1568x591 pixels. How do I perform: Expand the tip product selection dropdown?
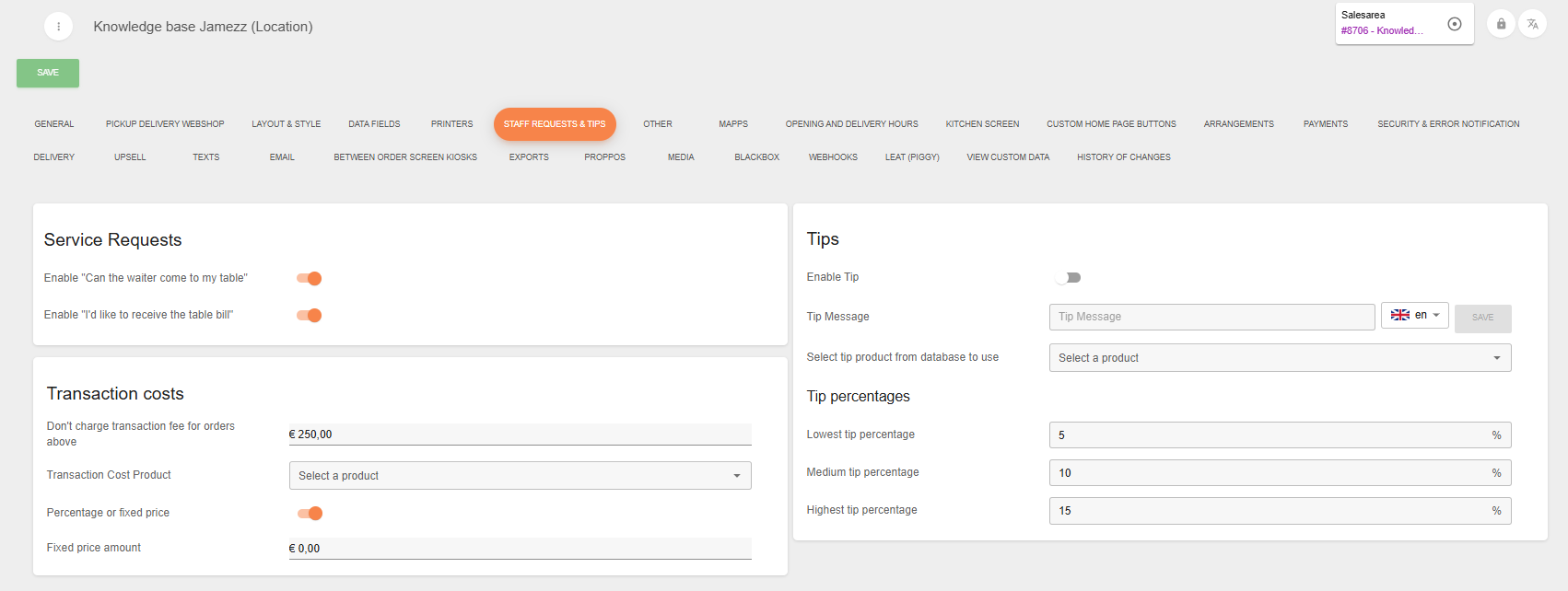click(x=1280, y=358)
